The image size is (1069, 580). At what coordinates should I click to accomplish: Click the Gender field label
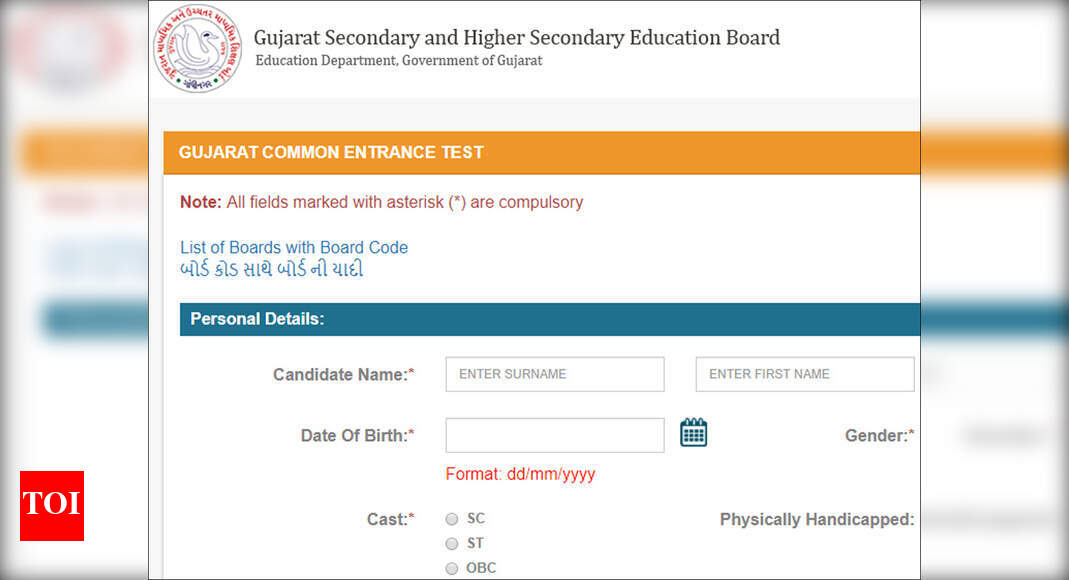point(878,435)
